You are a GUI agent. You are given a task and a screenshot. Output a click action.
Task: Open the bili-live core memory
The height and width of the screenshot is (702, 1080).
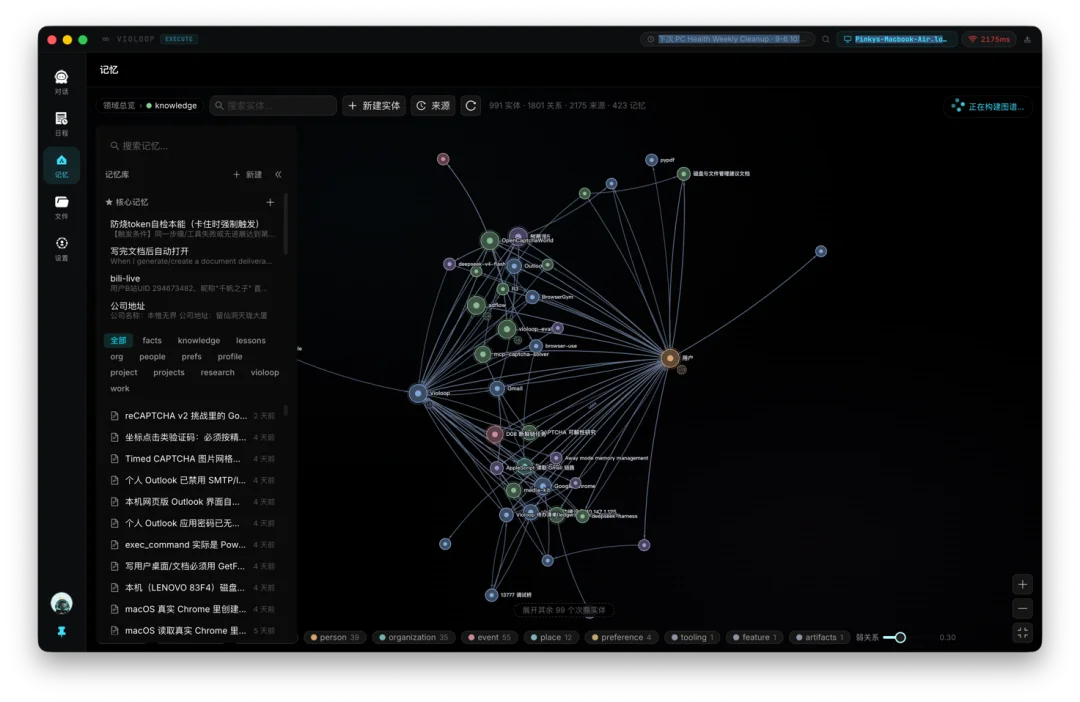192,283
